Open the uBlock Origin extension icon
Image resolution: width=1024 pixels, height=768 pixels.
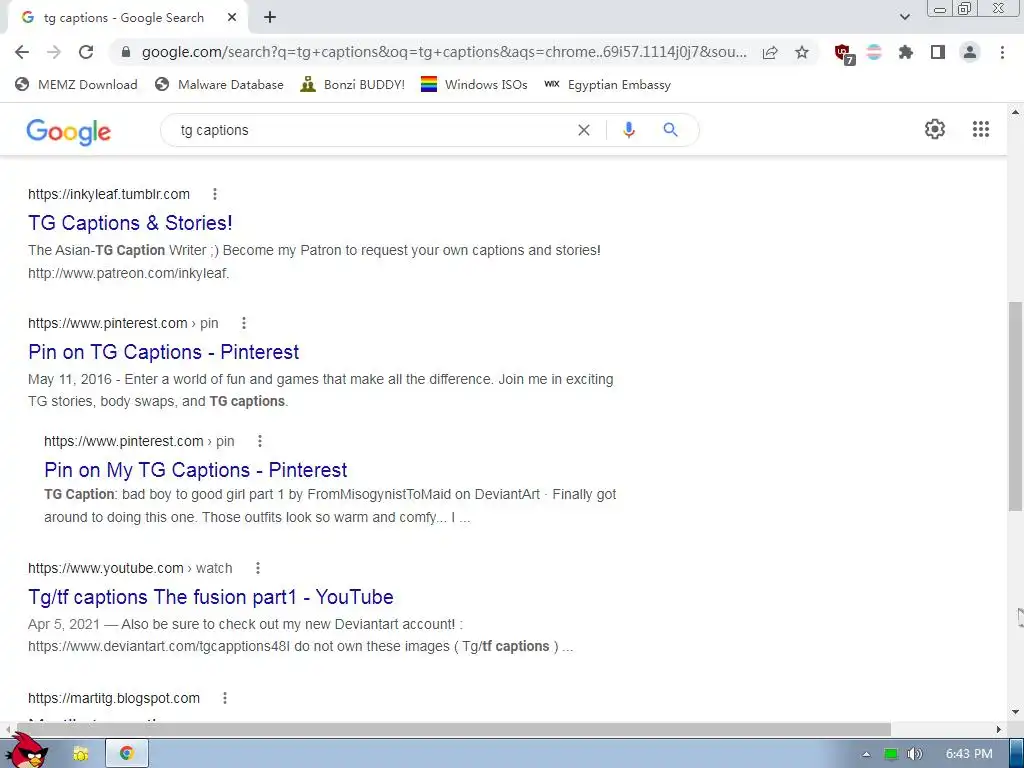pyautogui.click(x=844, y=53)
